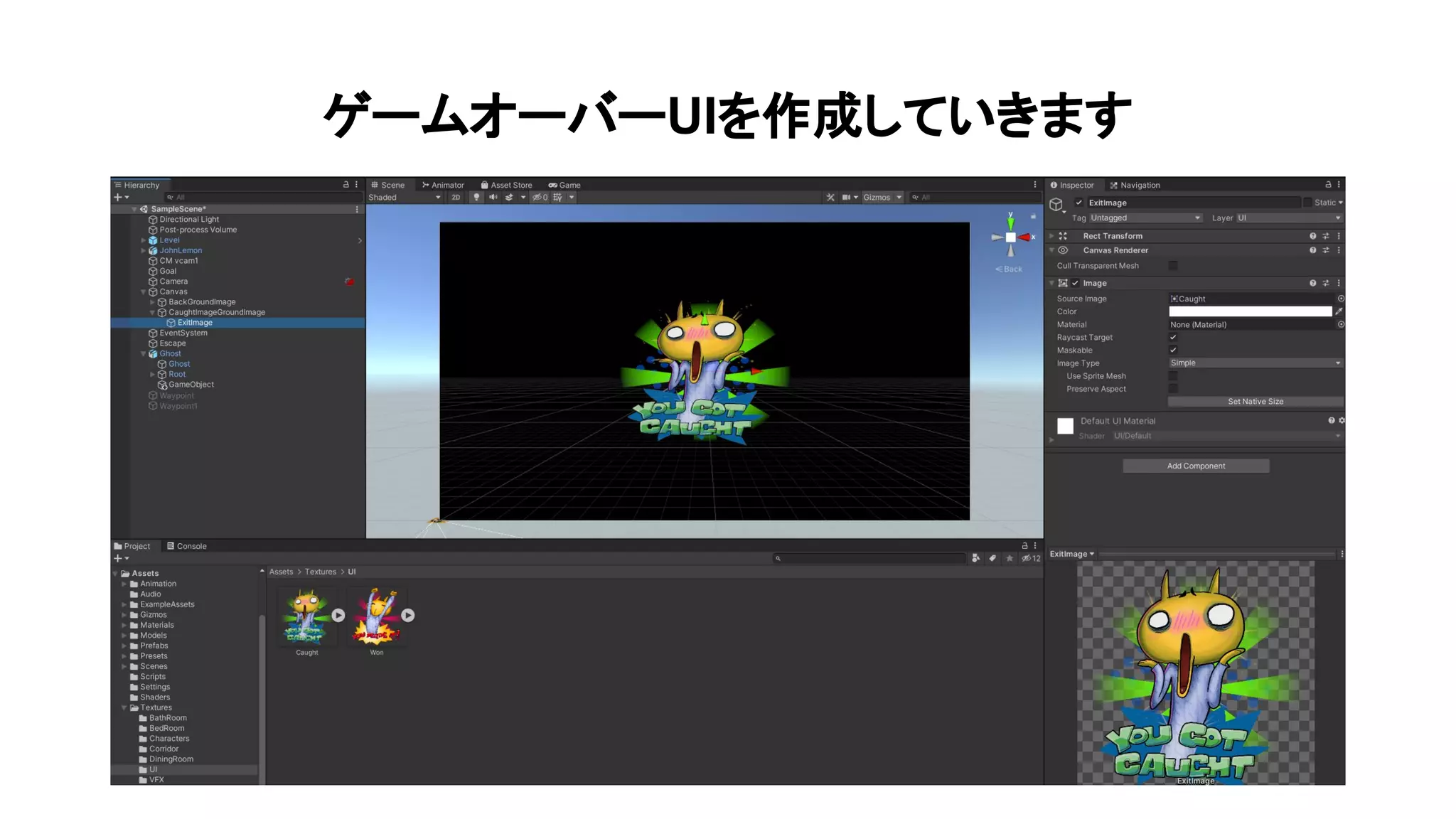This screenshot has width=1456, height=819.
Task: Expand the Level object in Hierarchy
Action: (x=144, y=240)
